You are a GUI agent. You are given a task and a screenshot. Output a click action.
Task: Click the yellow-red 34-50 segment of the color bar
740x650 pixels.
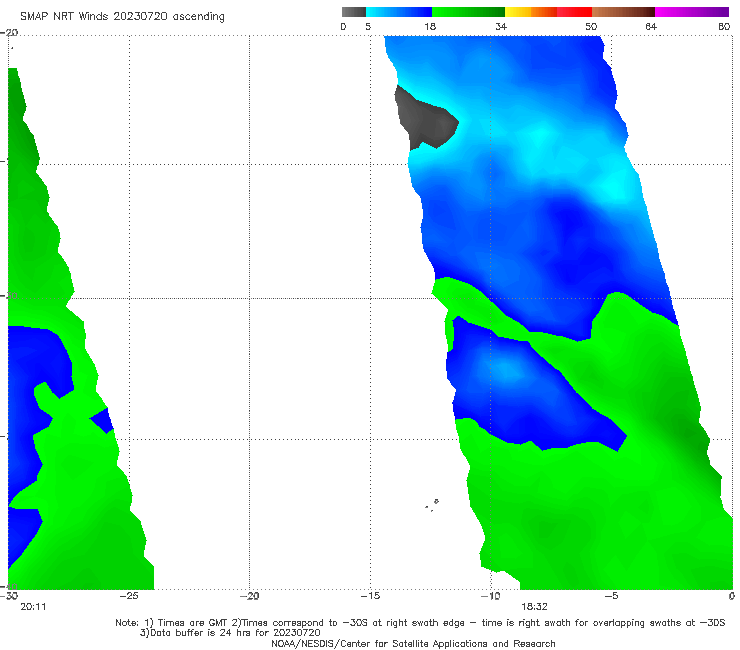tap(548, 12)
